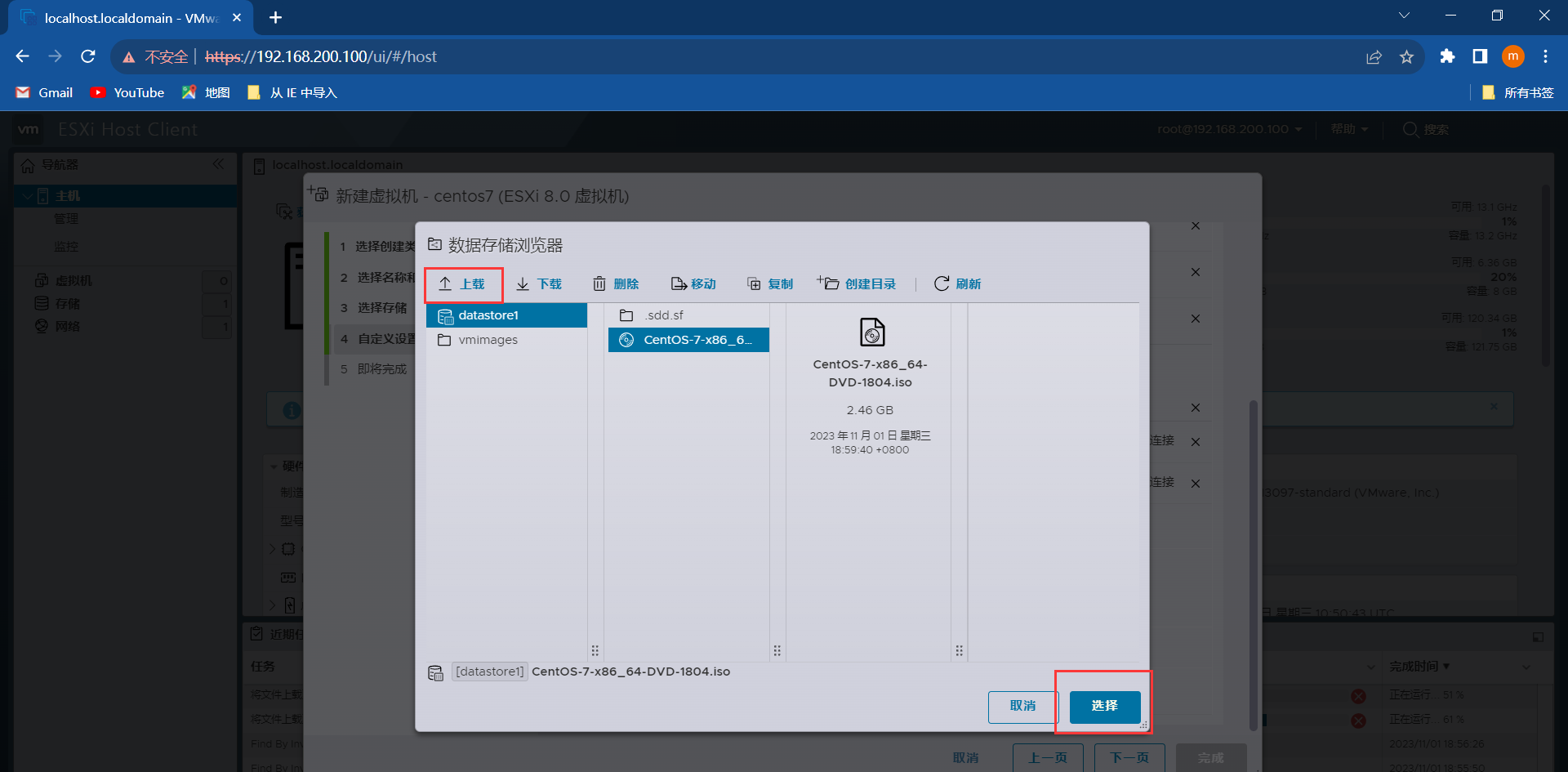The height and width of the screenshot is (772, 1568).
Task: Open 地图 maps bookmark
Action: click(206, 92)
